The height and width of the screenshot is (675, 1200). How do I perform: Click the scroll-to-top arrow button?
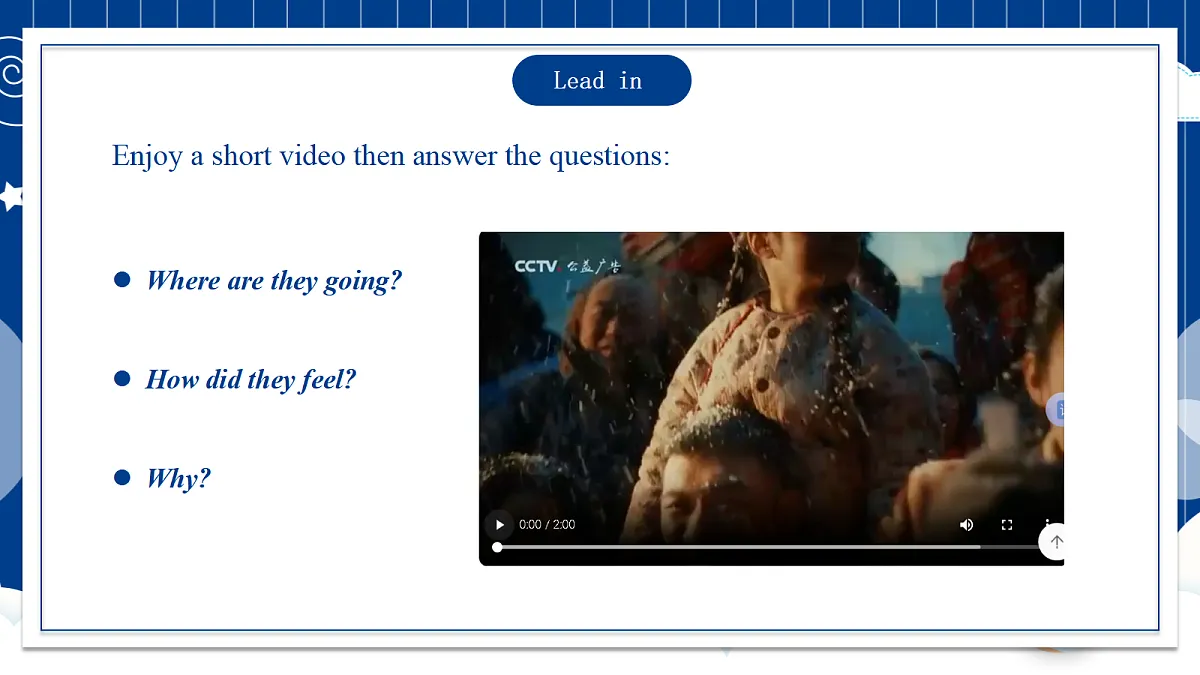point(1056,542)
